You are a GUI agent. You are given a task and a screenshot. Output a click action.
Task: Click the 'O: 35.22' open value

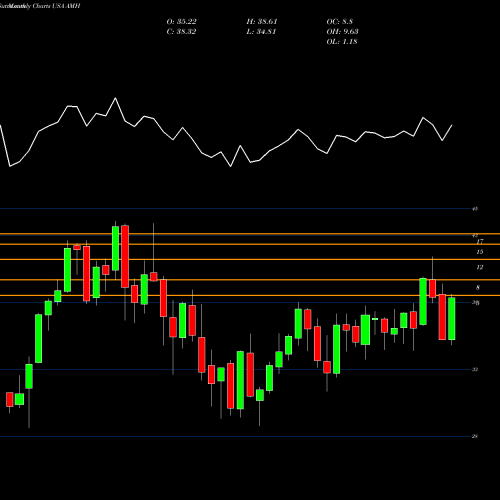pos(181,22)
